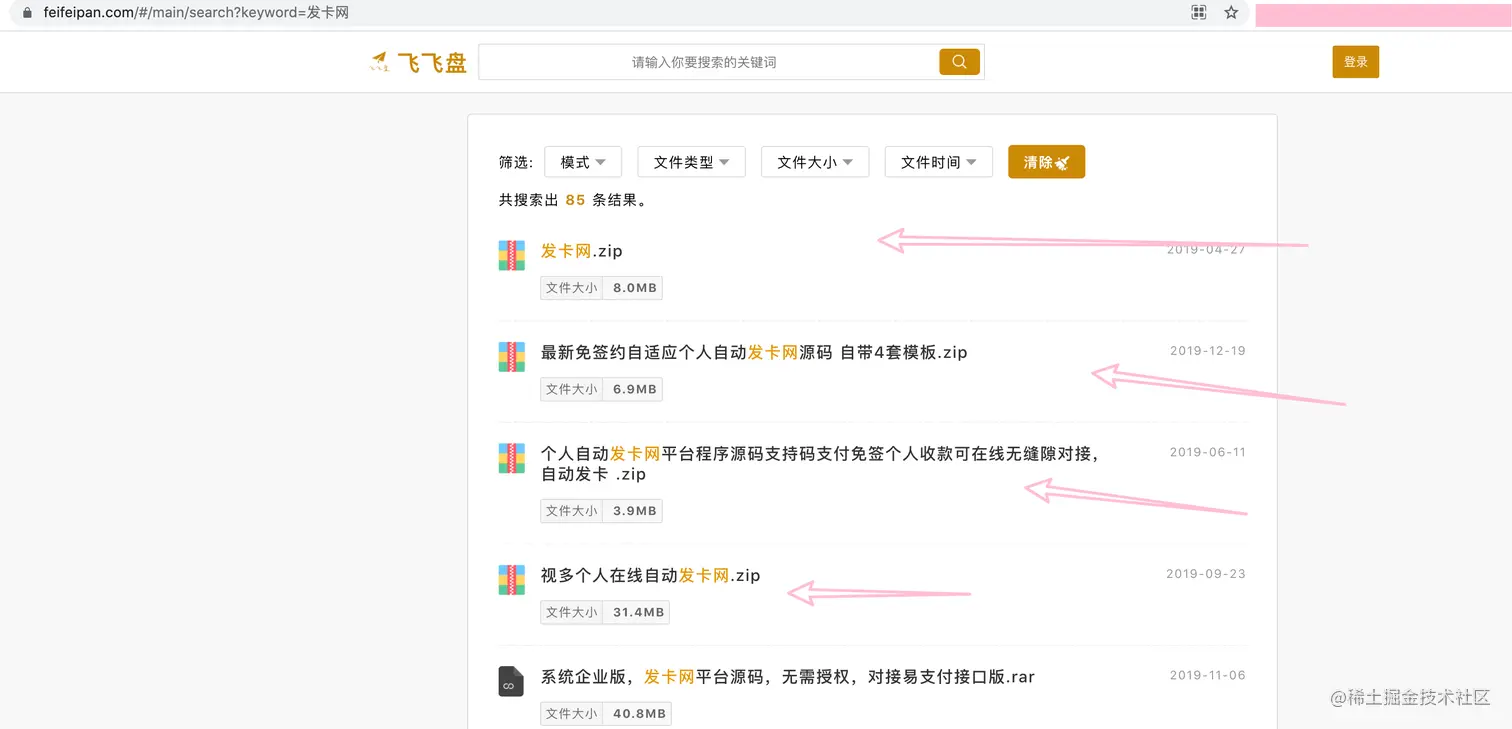Click the browser address bar URL
The image size is (1512, 729).
pos(196,13)
